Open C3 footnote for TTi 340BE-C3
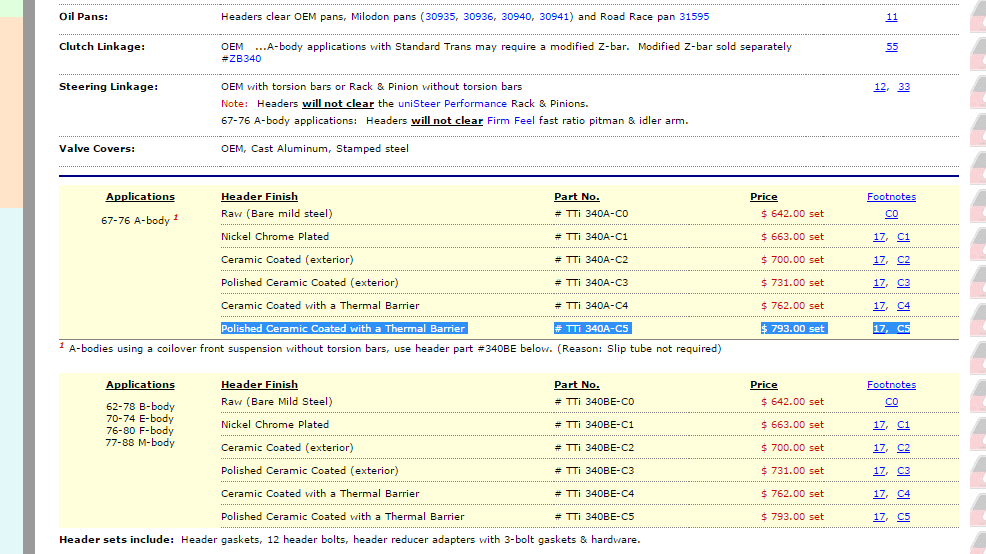The width and height of the screenshot is (986, 554). click(x=904, y=471)
